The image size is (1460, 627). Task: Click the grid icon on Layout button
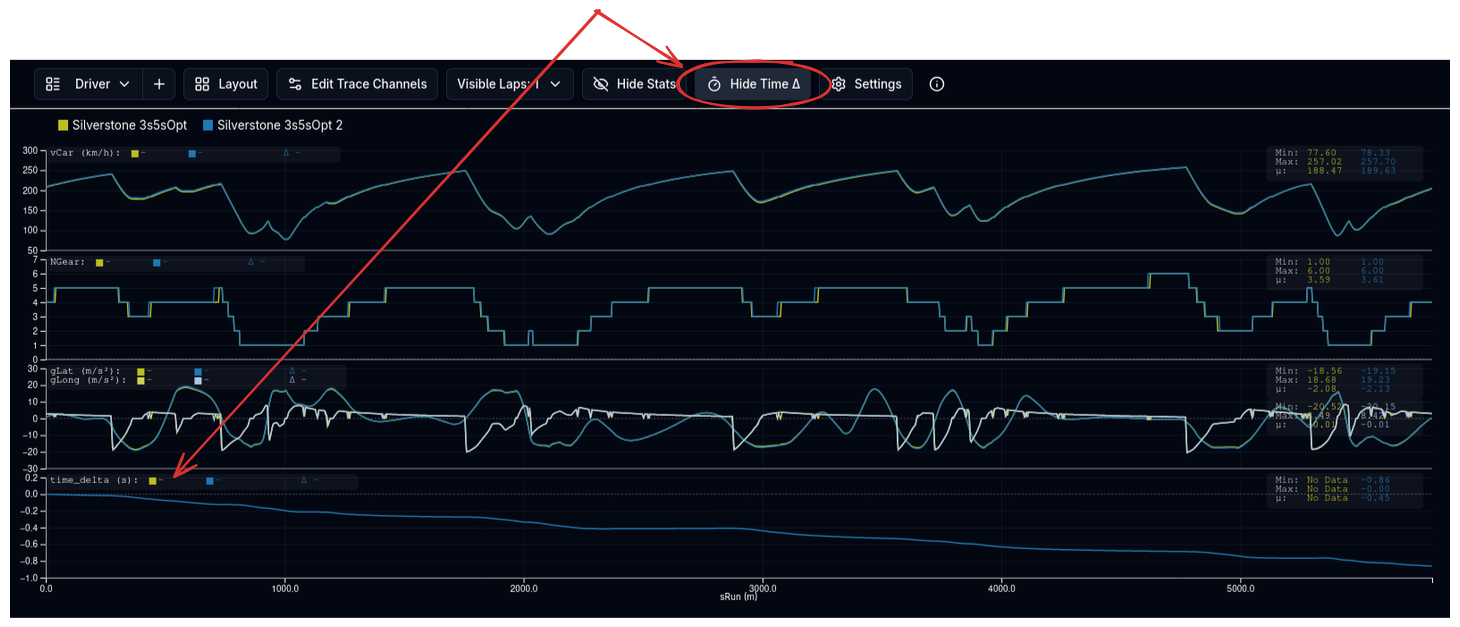(x=202, y=84)
